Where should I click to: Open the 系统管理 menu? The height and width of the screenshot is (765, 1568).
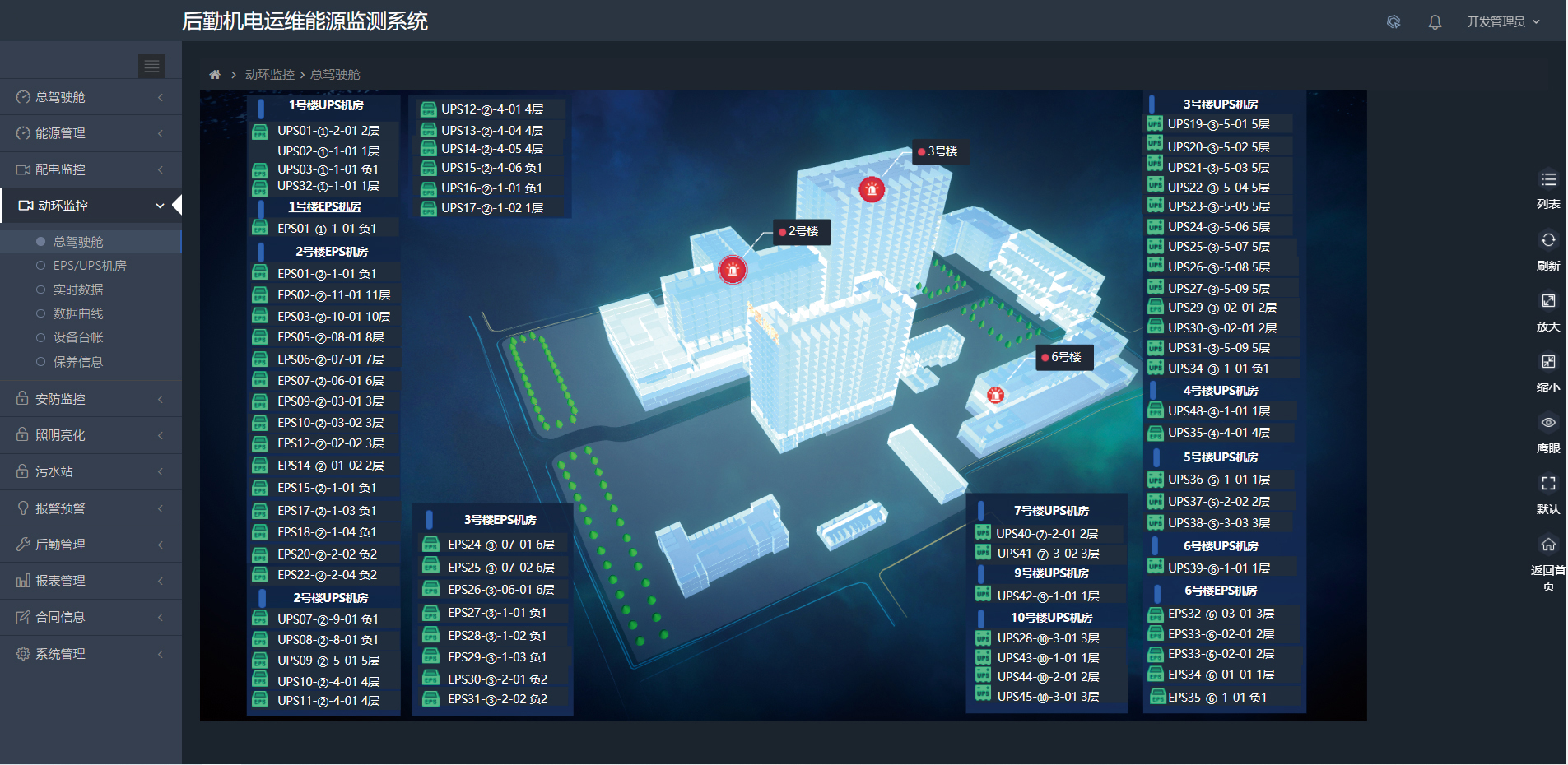91,654
